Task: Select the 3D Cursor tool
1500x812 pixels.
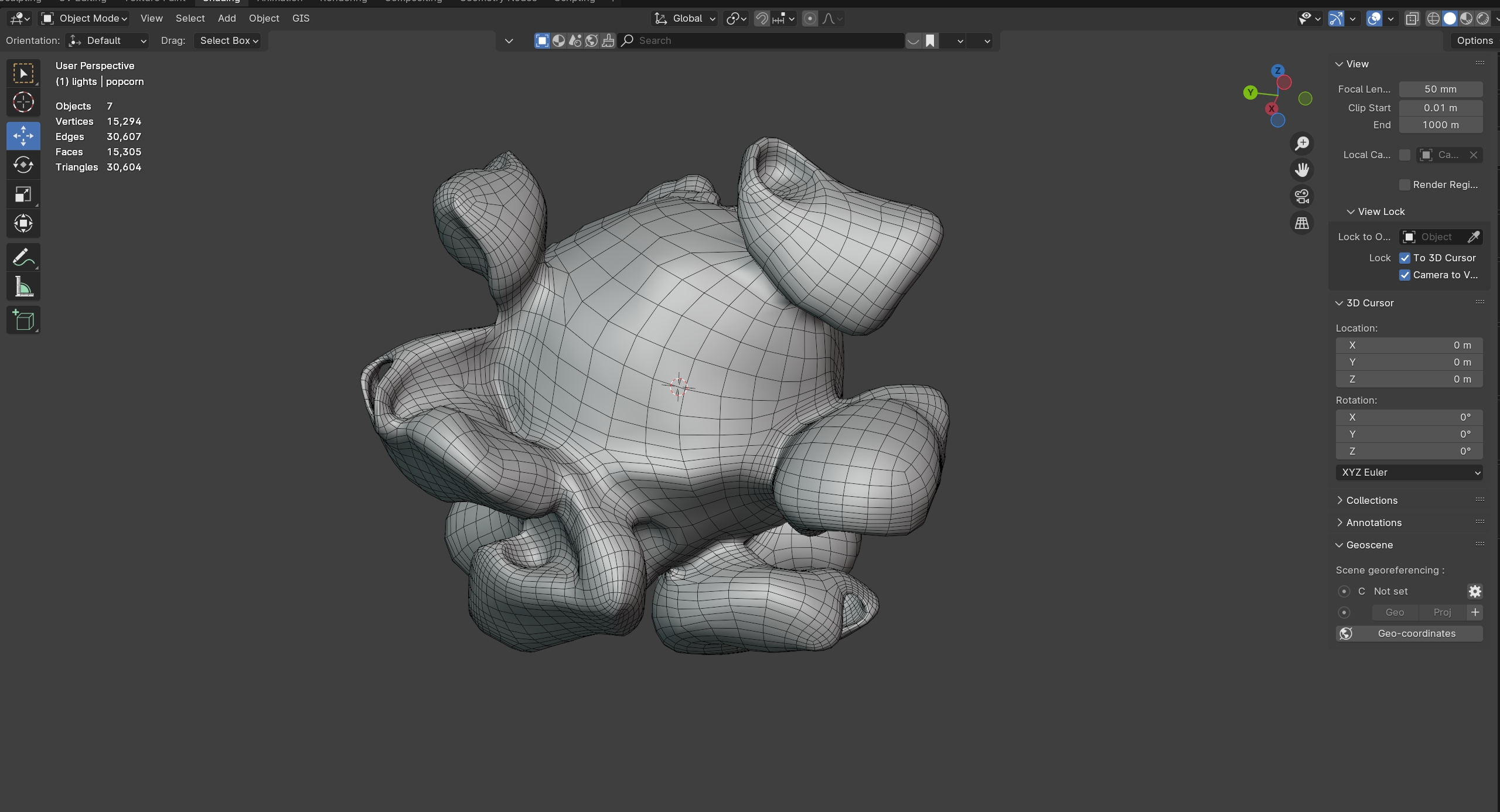Action: 23,103
